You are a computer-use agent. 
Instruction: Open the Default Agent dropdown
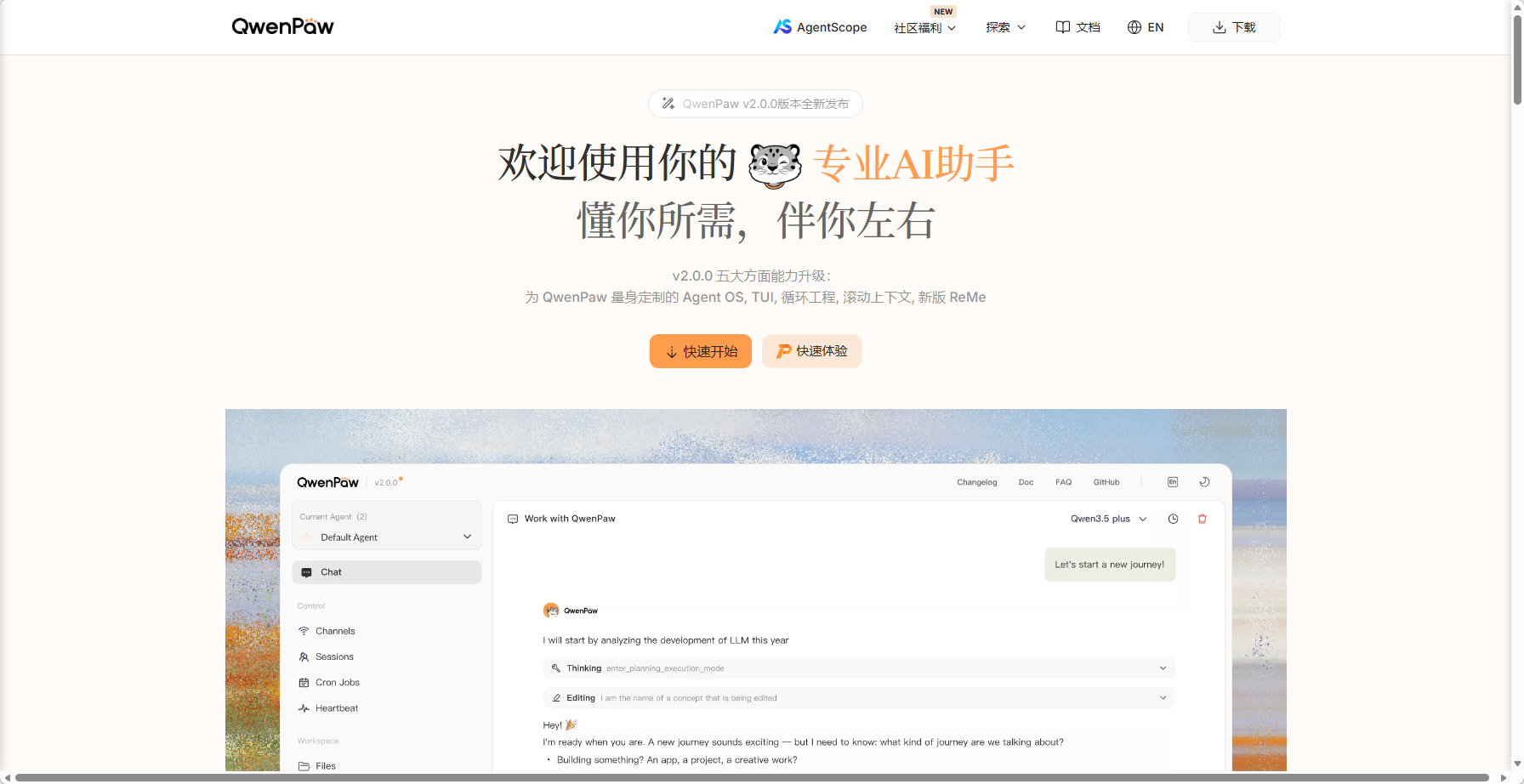pos(387,537)
